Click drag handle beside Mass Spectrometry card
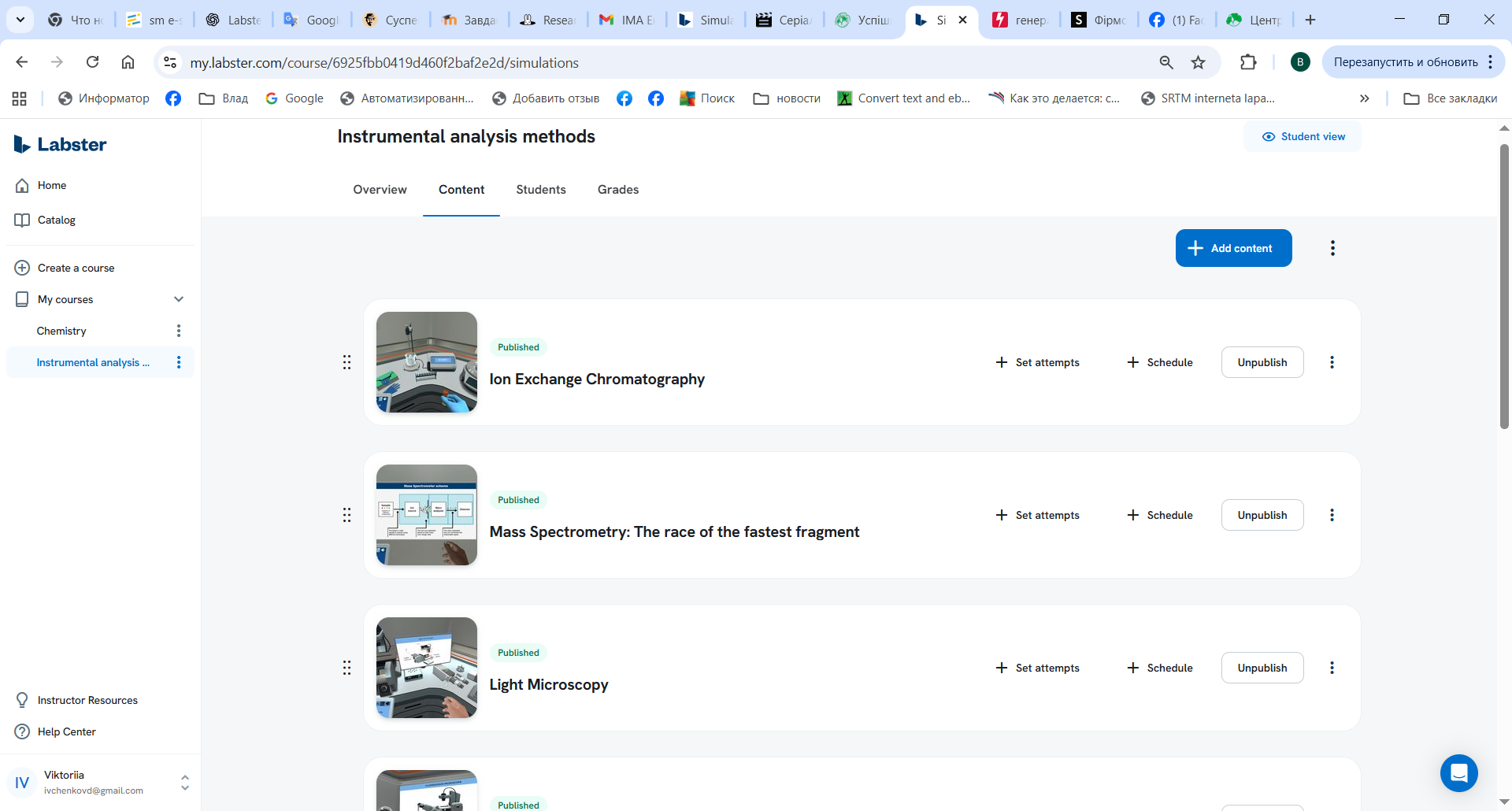The width and height of the screenshot is (1512, 811). pyautogui.click(x=346, y=515)
